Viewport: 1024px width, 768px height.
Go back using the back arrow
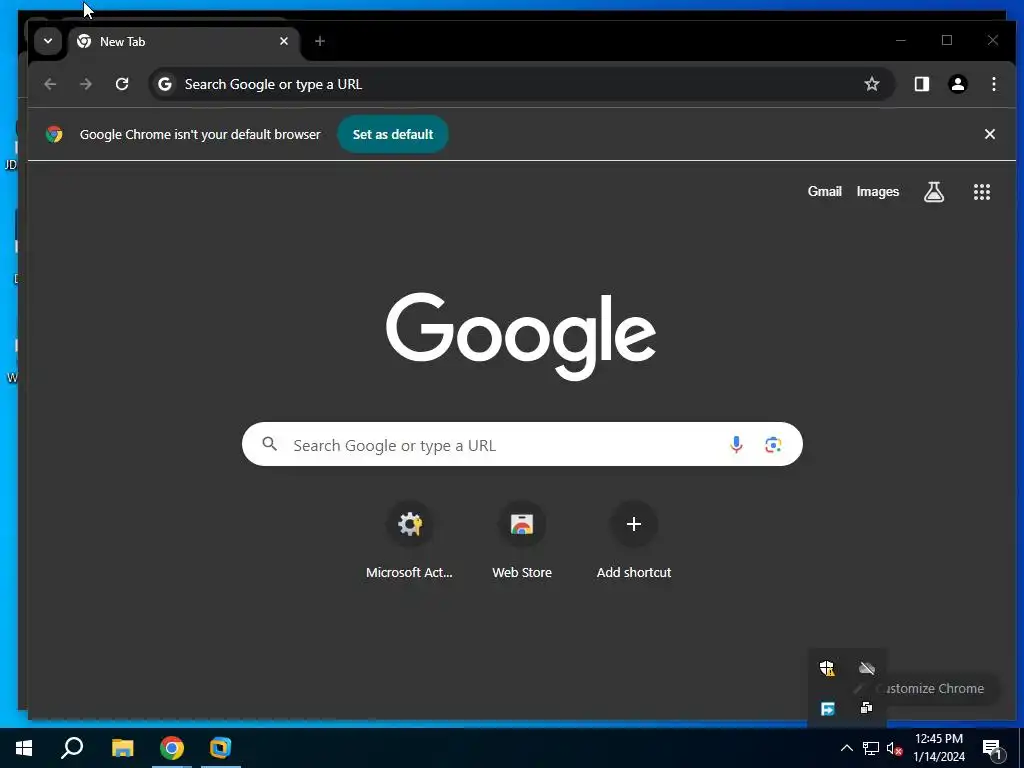(50, 84)
